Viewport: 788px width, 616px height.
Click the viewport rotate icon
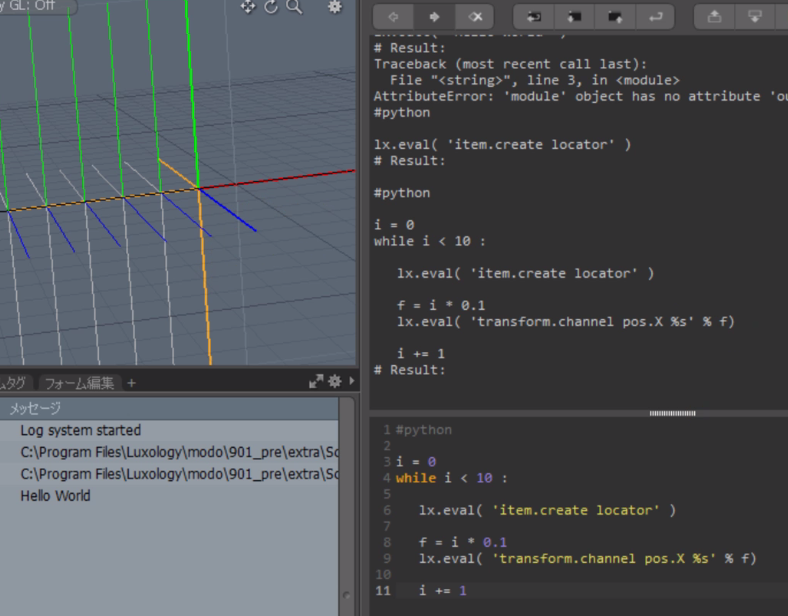coord(271,7)
